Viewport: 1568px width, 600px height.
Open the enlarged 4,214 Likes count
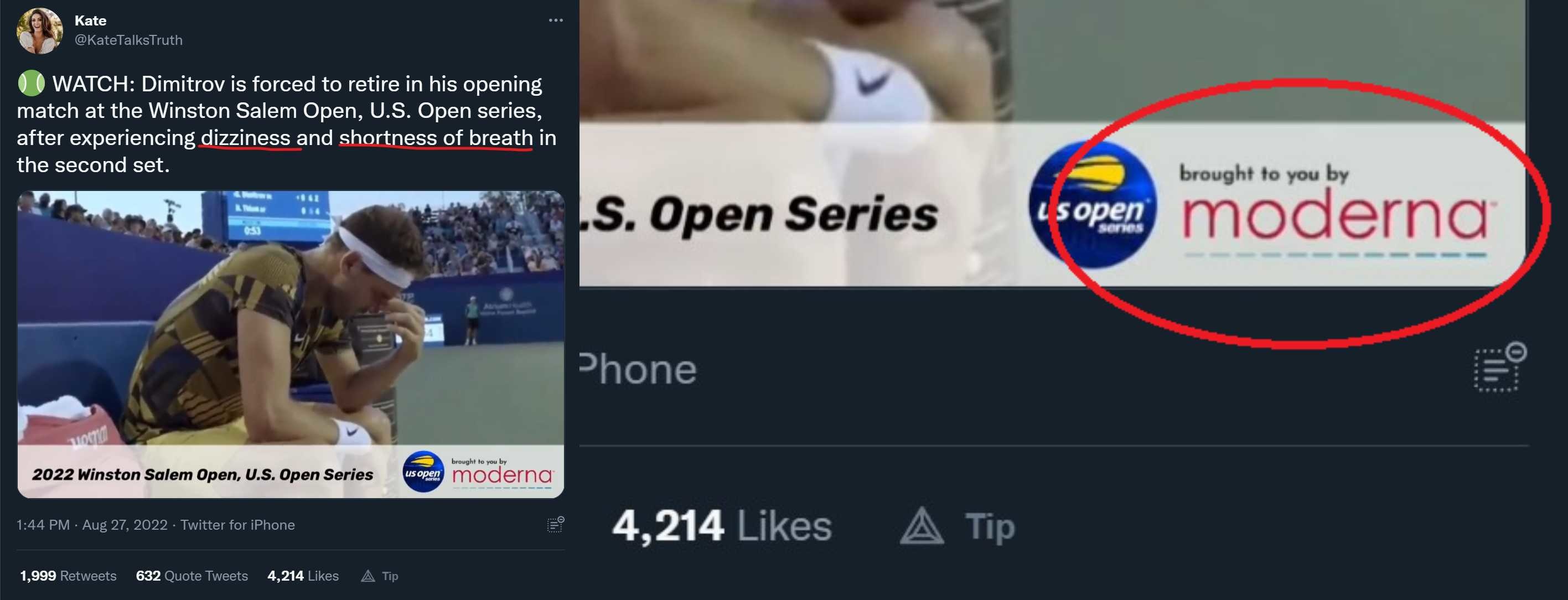(x=722, y=526)
